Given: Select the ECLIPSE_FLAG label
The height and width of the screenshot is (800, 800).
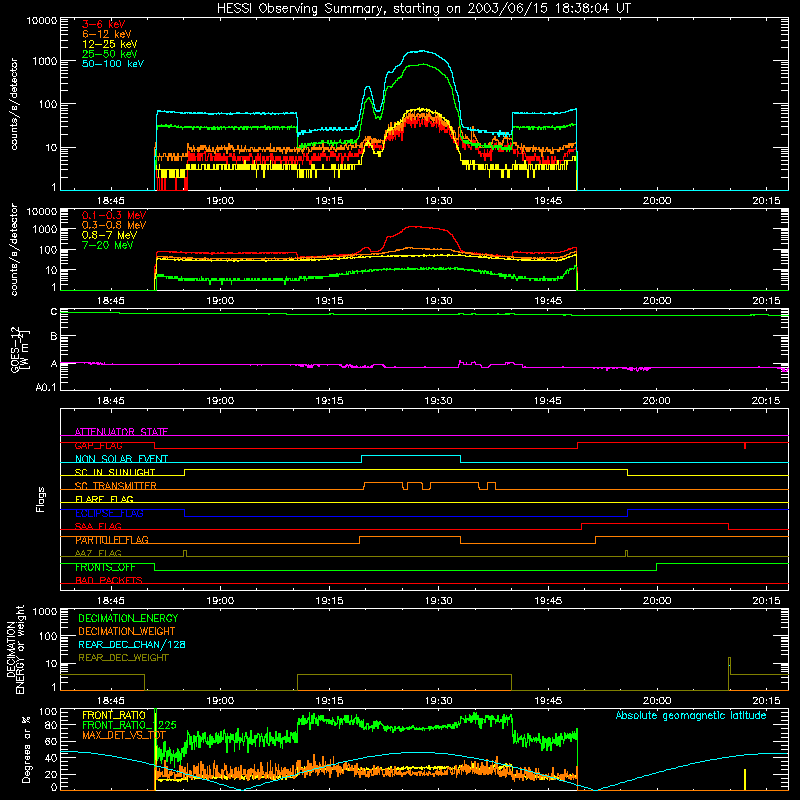Looking at the screenshot, I should click(109, 513).
